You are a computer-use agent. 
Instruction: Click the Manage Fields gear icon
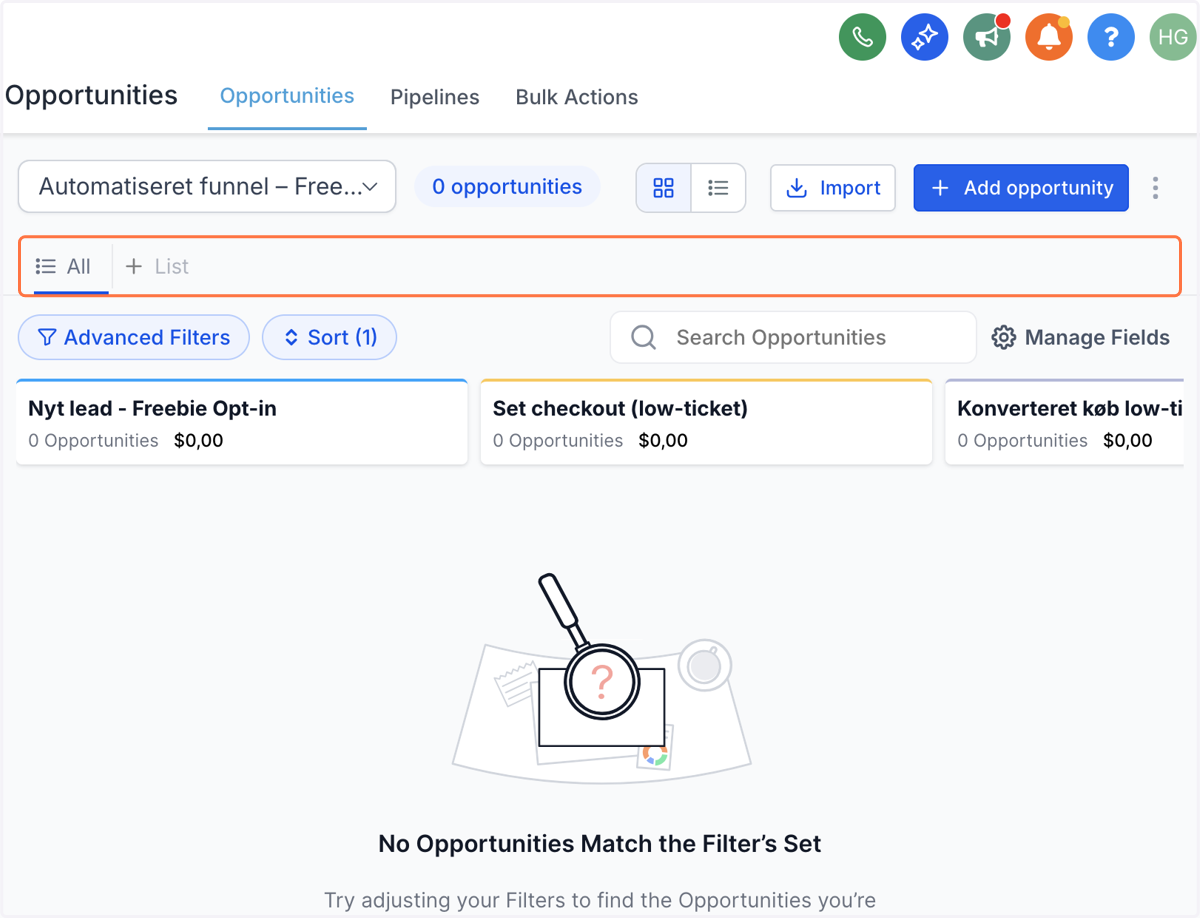click(x=1003, y=338)
